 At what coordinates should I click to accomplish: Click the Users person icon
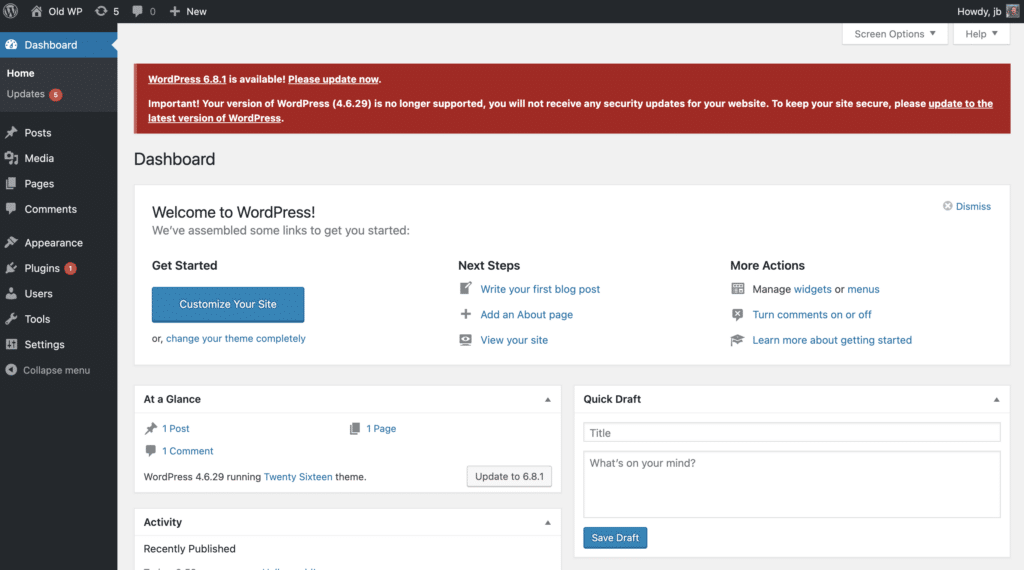(x=11, y=293)
